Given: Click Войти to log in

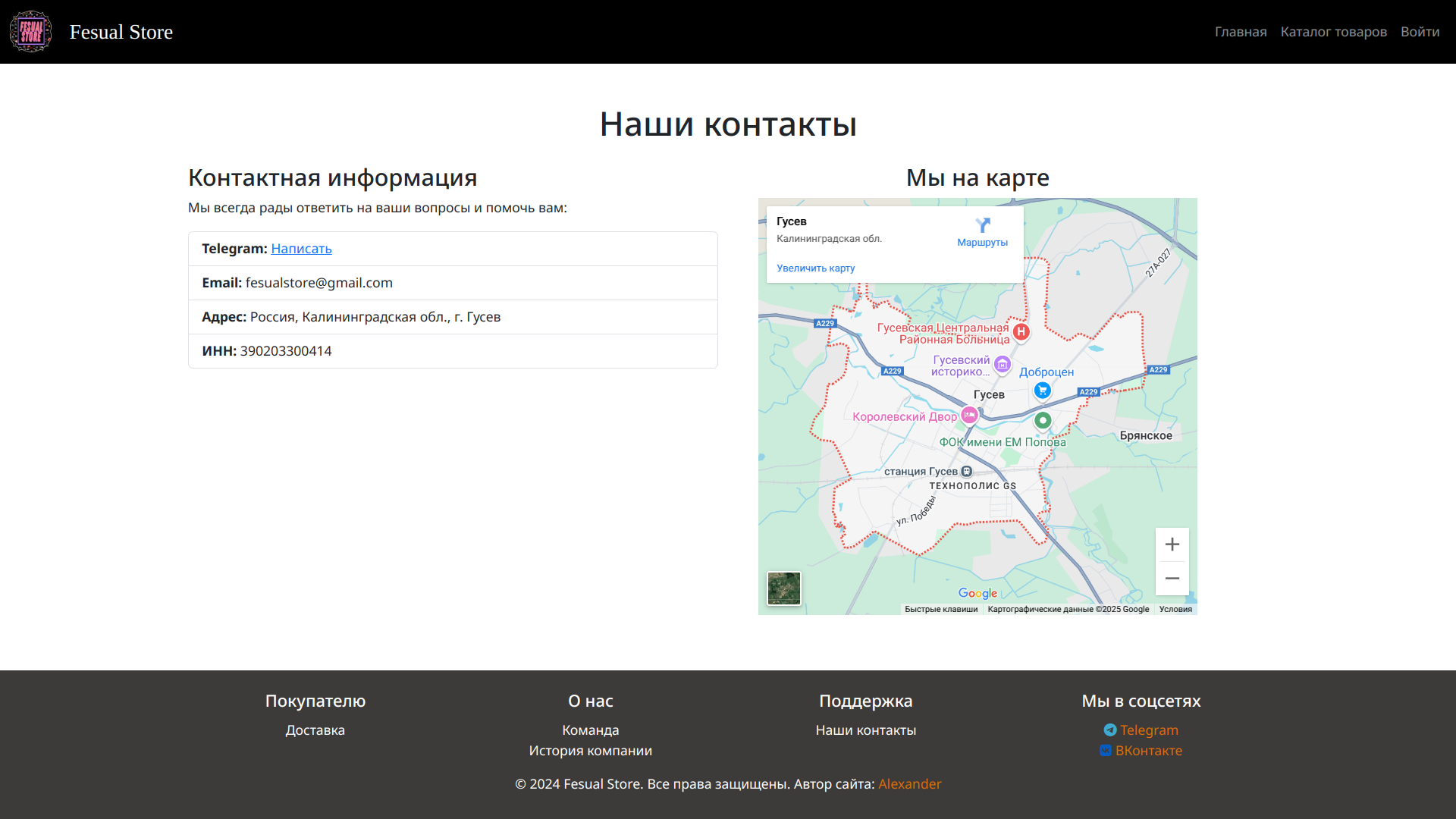Looking at the screenshot, I should pyautogui.click(x=1420, y=32).
